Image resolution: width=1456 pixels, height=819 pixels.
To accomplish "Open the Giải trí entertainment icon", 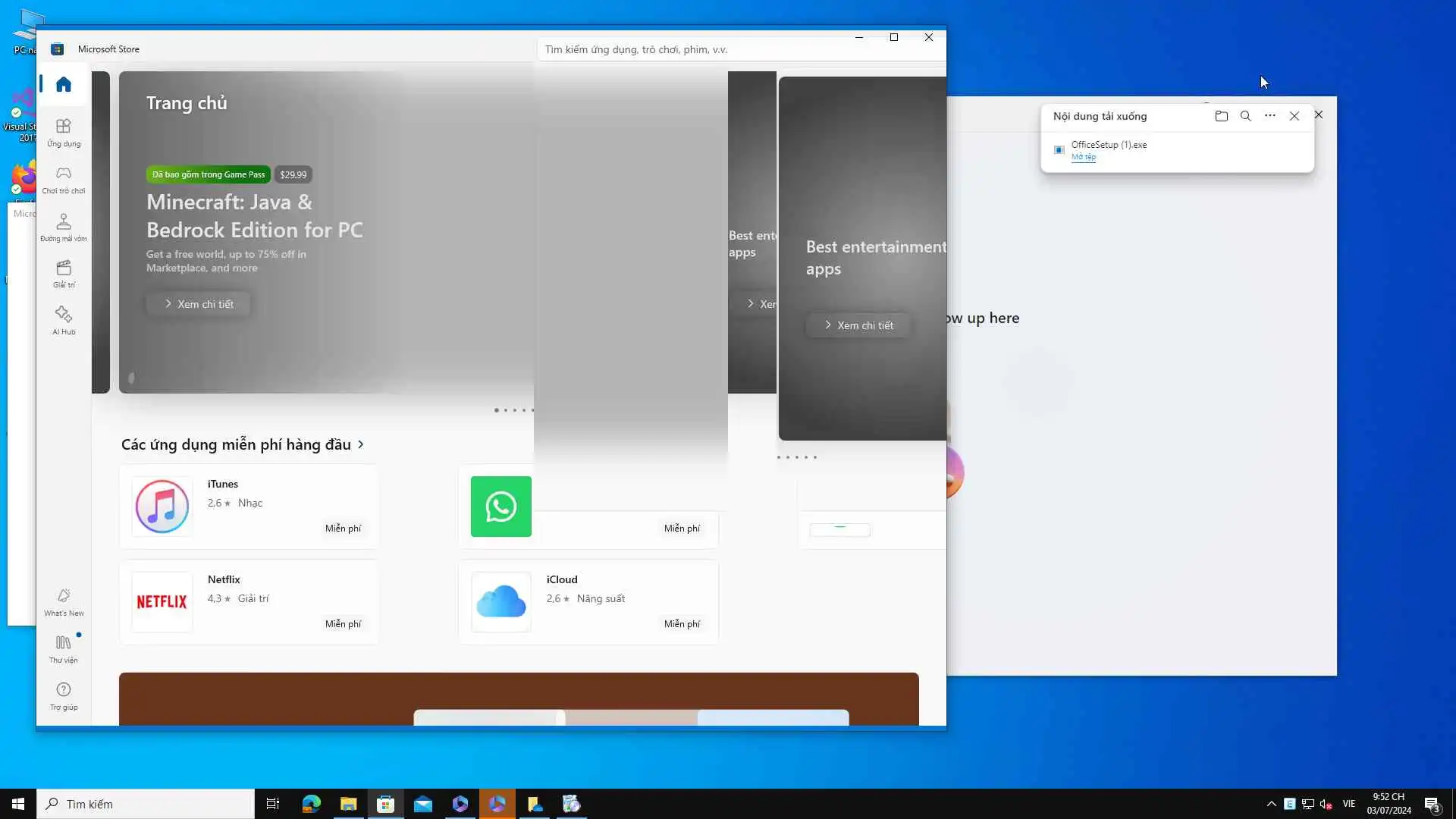I will (64, 273).
